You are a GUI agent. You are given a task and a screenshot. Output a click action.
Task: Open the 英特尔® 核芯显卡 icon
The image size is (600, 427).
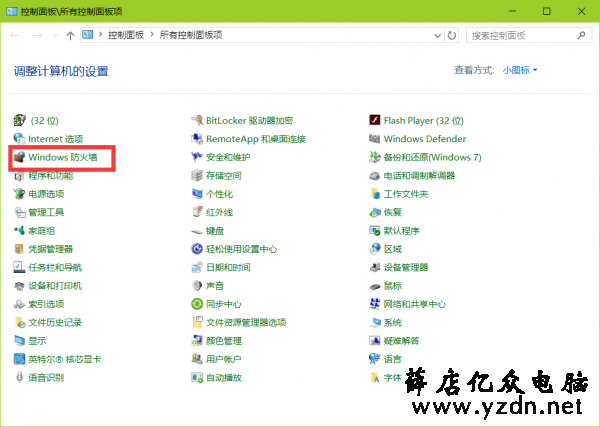tap(19, 359)
